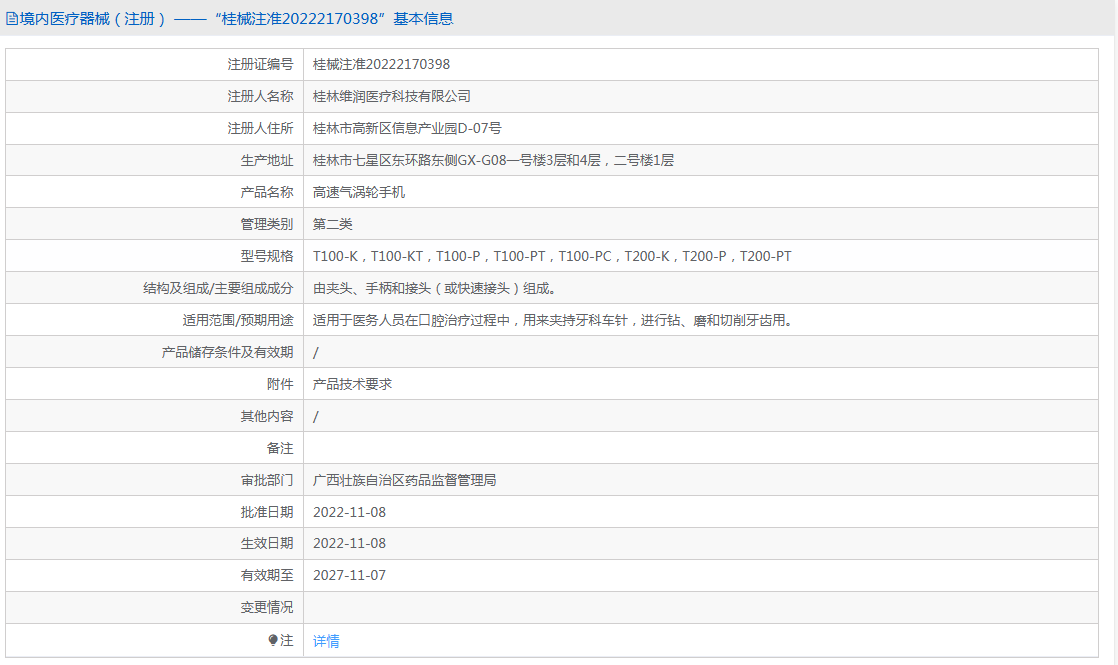Click the 生效日期 value 2022-11-08

349,543
